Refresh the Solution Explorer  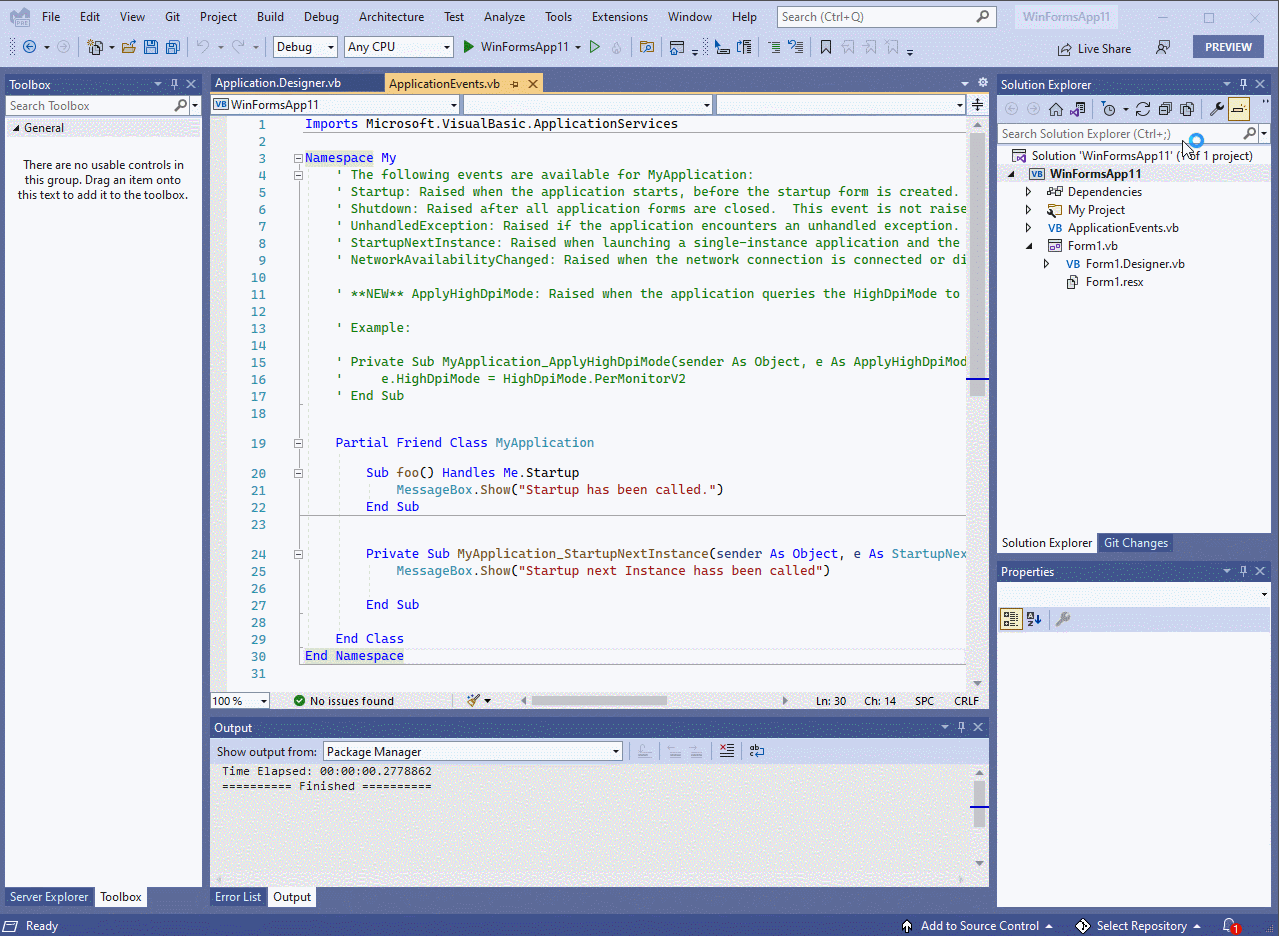(x=1143, y=109)
